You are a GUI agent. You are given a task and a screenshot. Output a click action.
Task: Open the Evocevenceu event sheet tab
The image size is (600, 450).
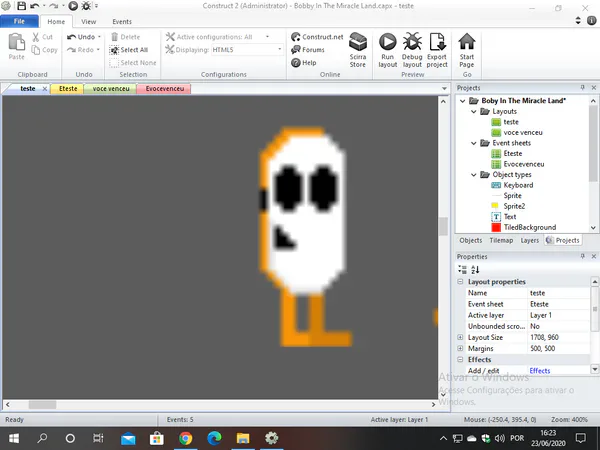[165, 89]
